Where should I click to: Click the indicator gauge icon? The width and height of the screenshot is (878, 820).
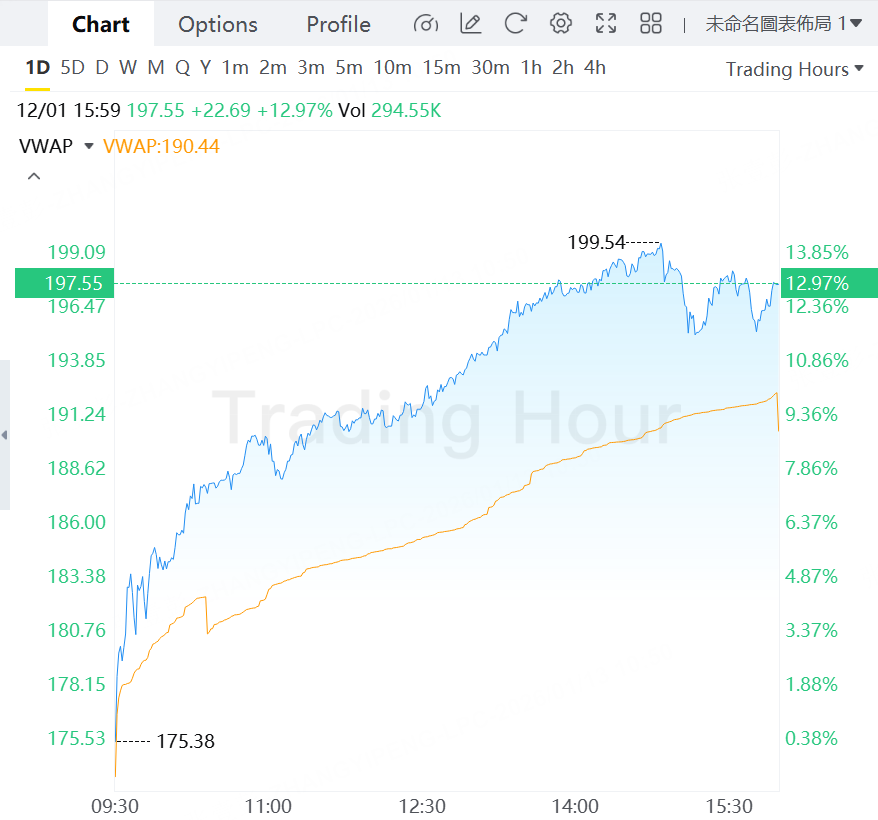pos(425,24)
